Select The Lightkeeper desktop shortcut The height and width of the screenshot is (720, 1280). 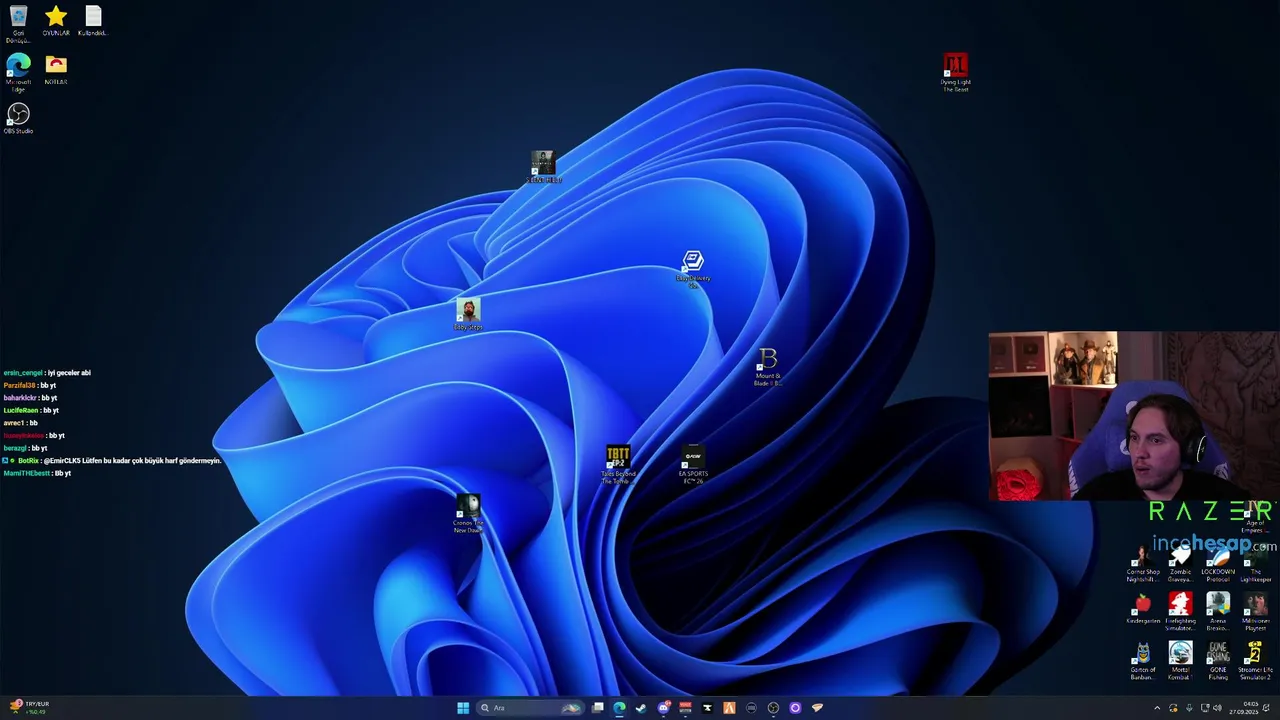1255,564
